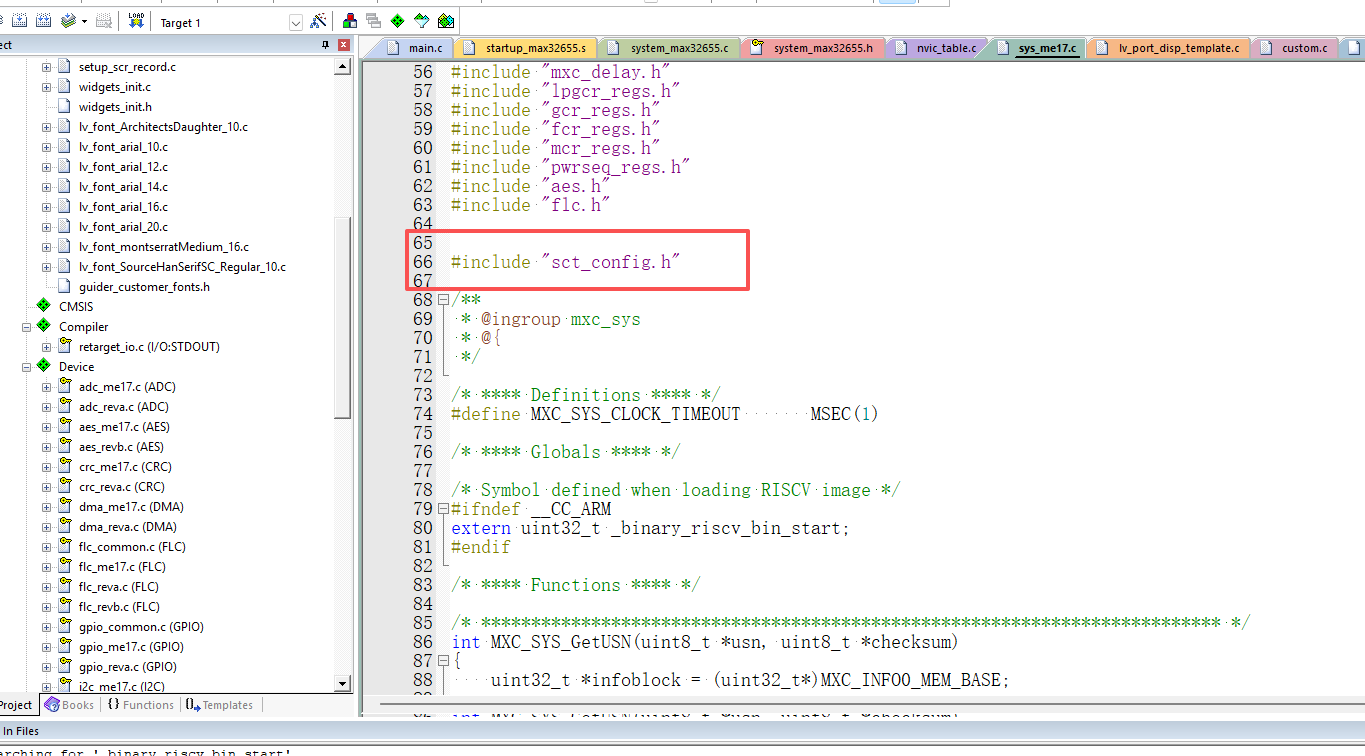Click the Download (LOAD) to flash icon
This screenshot has height=756, width=1365.
click(x=136, y=21)
